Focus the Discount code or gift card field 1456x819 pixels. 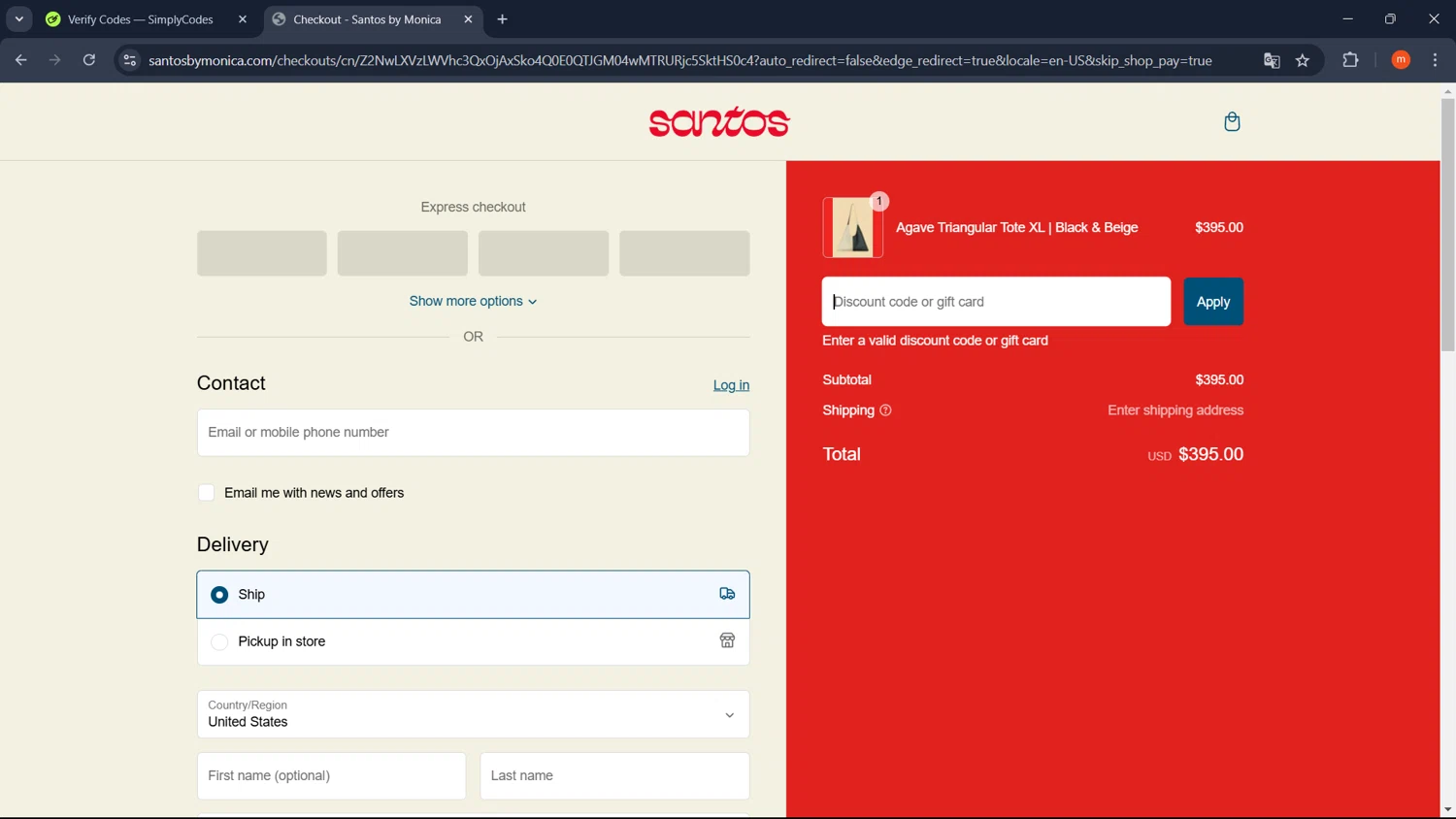click(996, 302)
